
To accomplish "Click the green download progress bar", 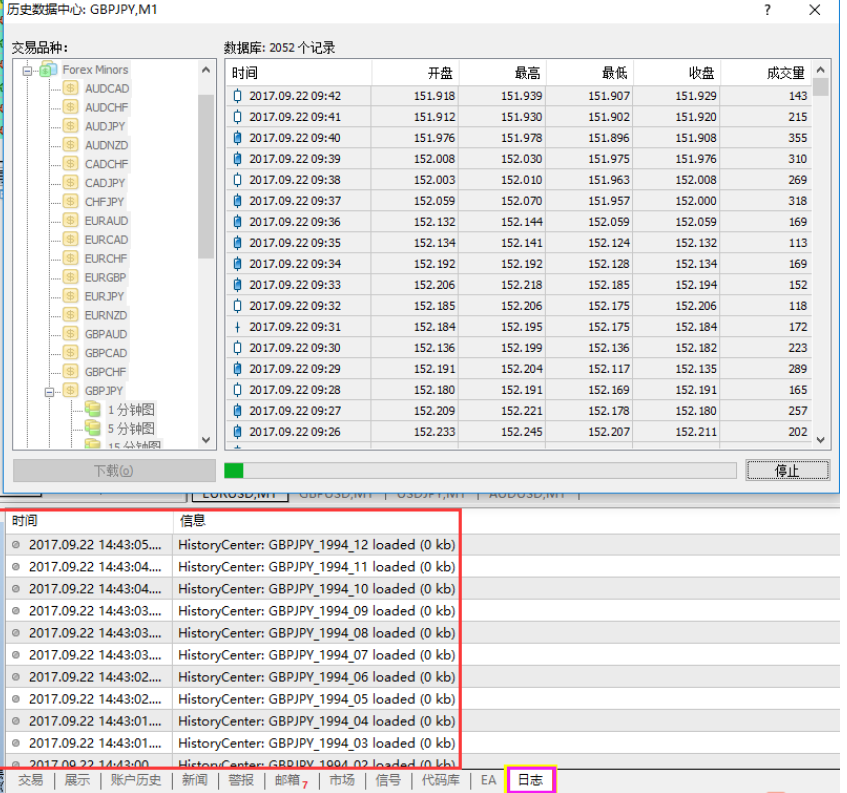I will 234,470.
